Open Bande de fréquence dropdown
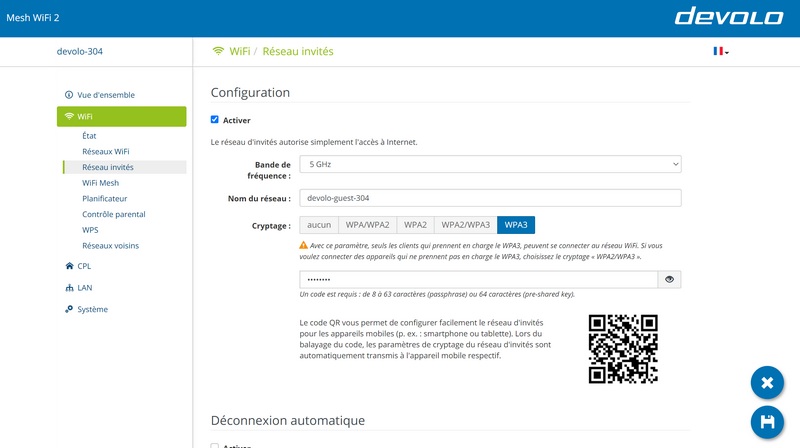 [490, 164]
